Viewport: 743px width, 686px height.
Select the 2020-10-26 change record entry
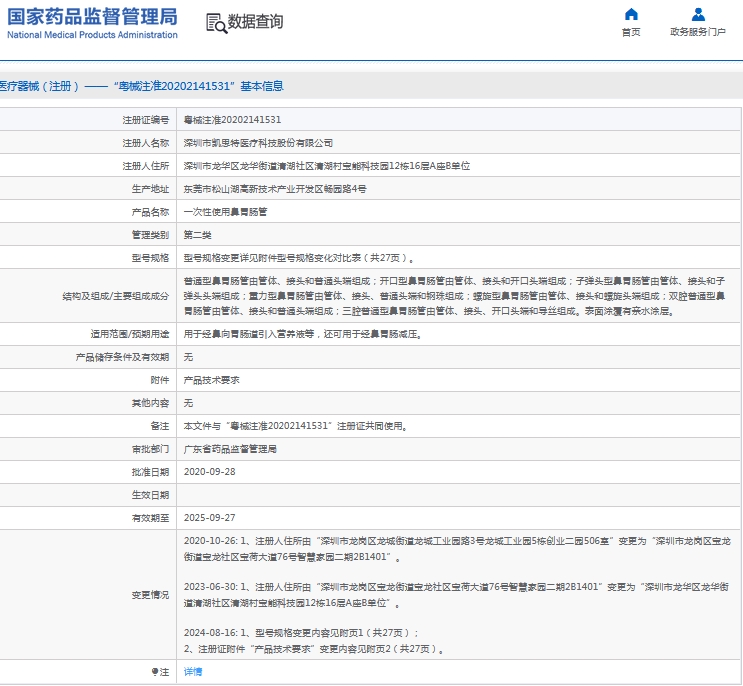point(457,549)
